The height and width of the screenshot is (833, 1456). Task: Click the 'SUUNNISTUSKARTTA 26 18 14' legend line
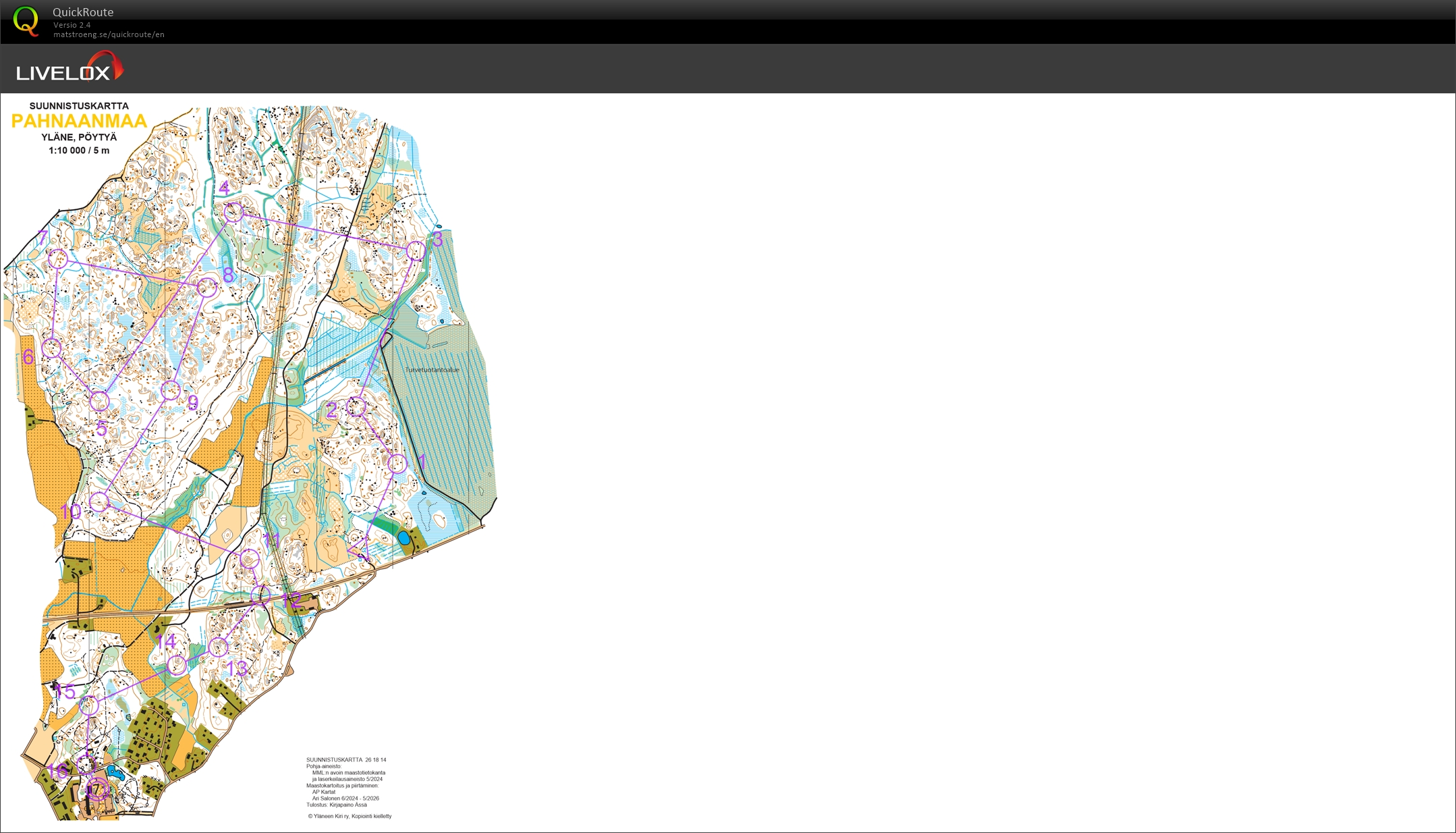click(346, 760)
